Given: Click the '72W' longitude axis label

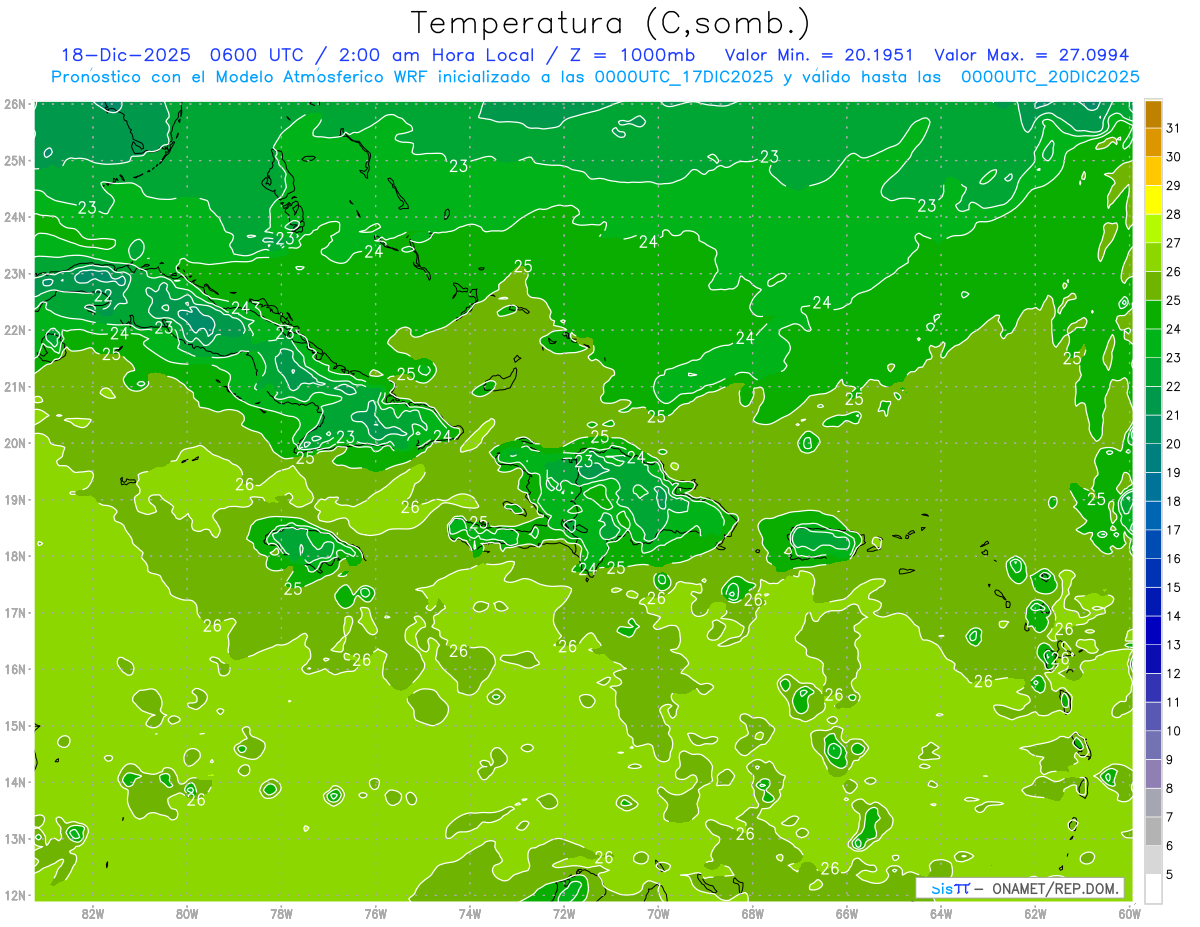Looking at the screenshot, I should pos(564,913).
